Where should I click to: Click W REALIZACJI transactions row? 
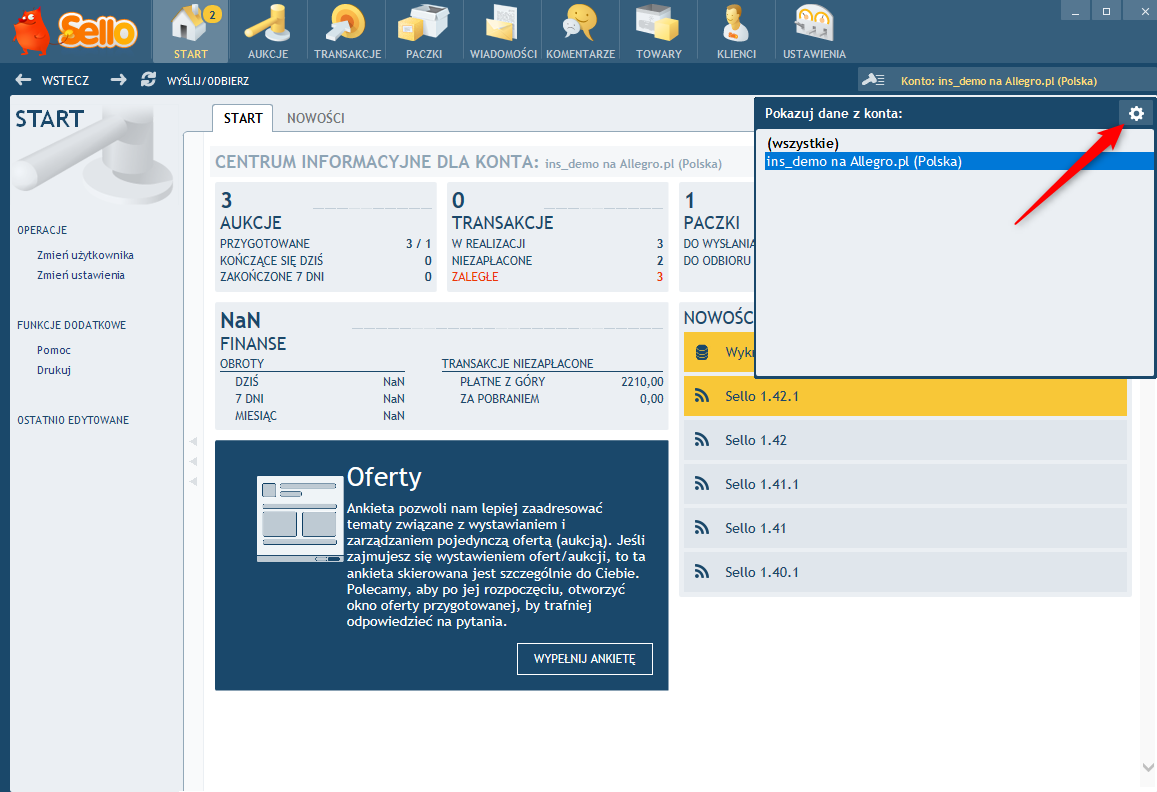[557, 244]
